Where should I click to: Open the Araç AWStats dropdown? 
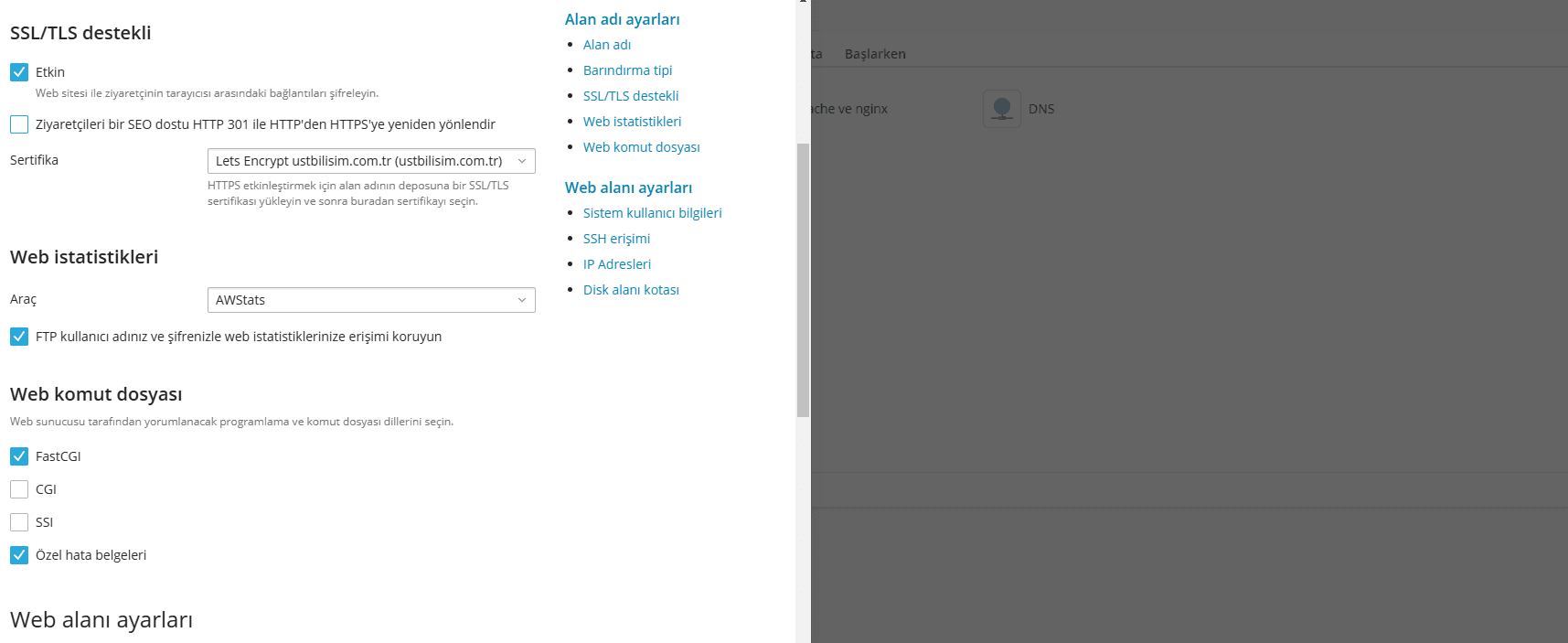tap(370, 300)
